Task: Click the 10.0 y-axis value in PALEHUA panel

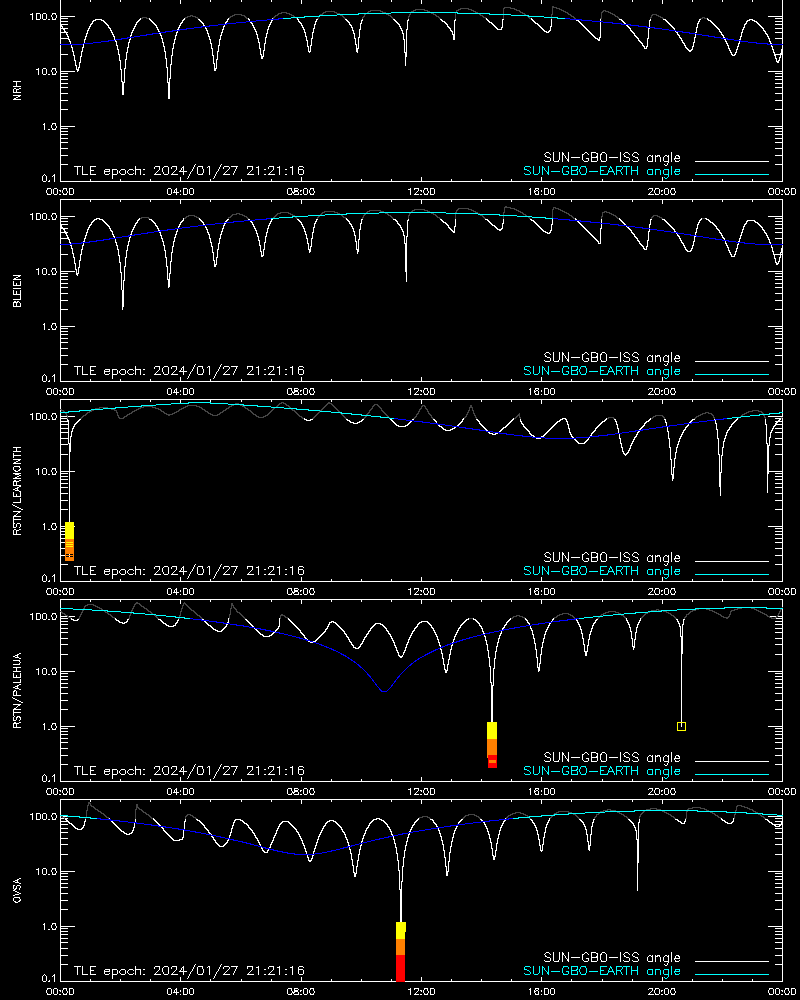Action: coord(45,672)
